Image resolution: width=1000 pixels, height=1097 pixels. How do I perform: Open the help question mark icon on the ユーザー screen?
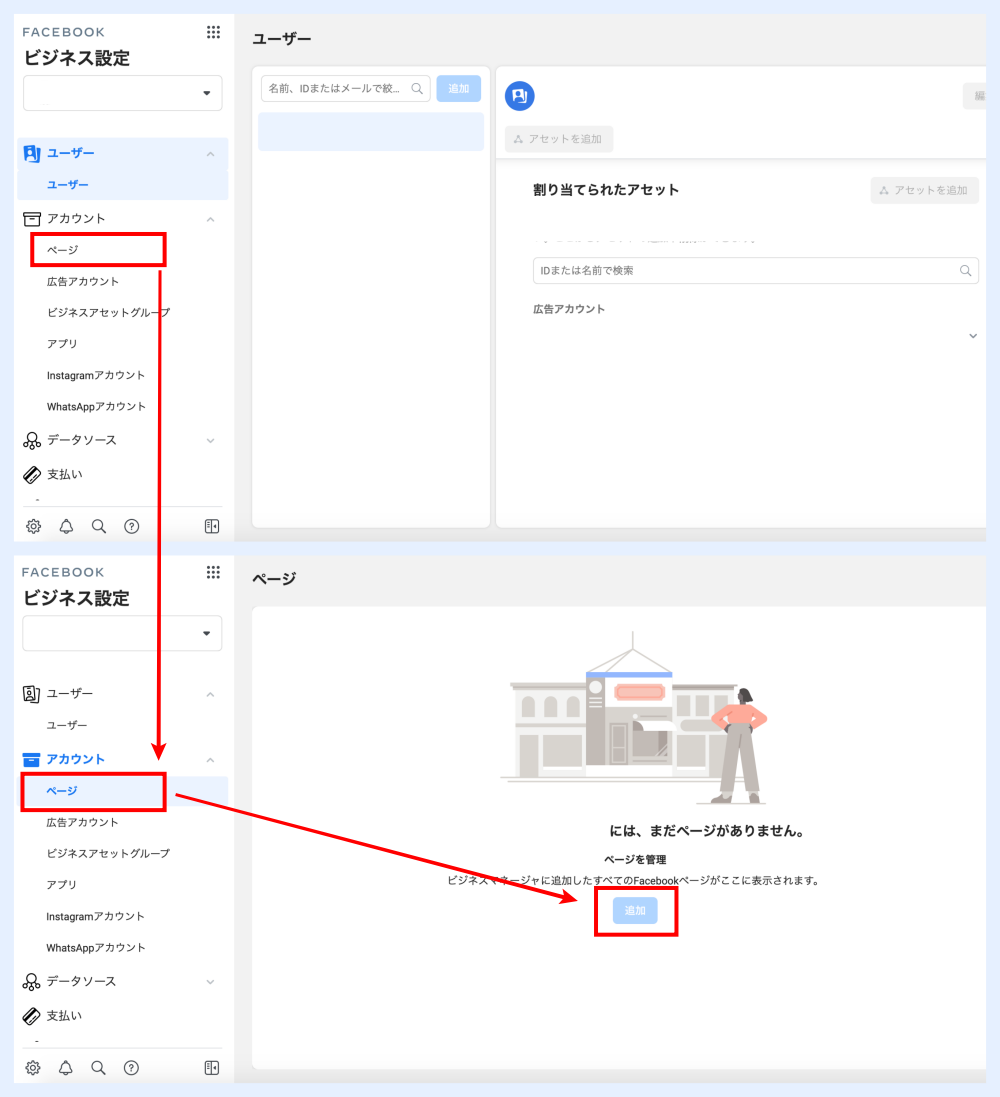point(131,527)
